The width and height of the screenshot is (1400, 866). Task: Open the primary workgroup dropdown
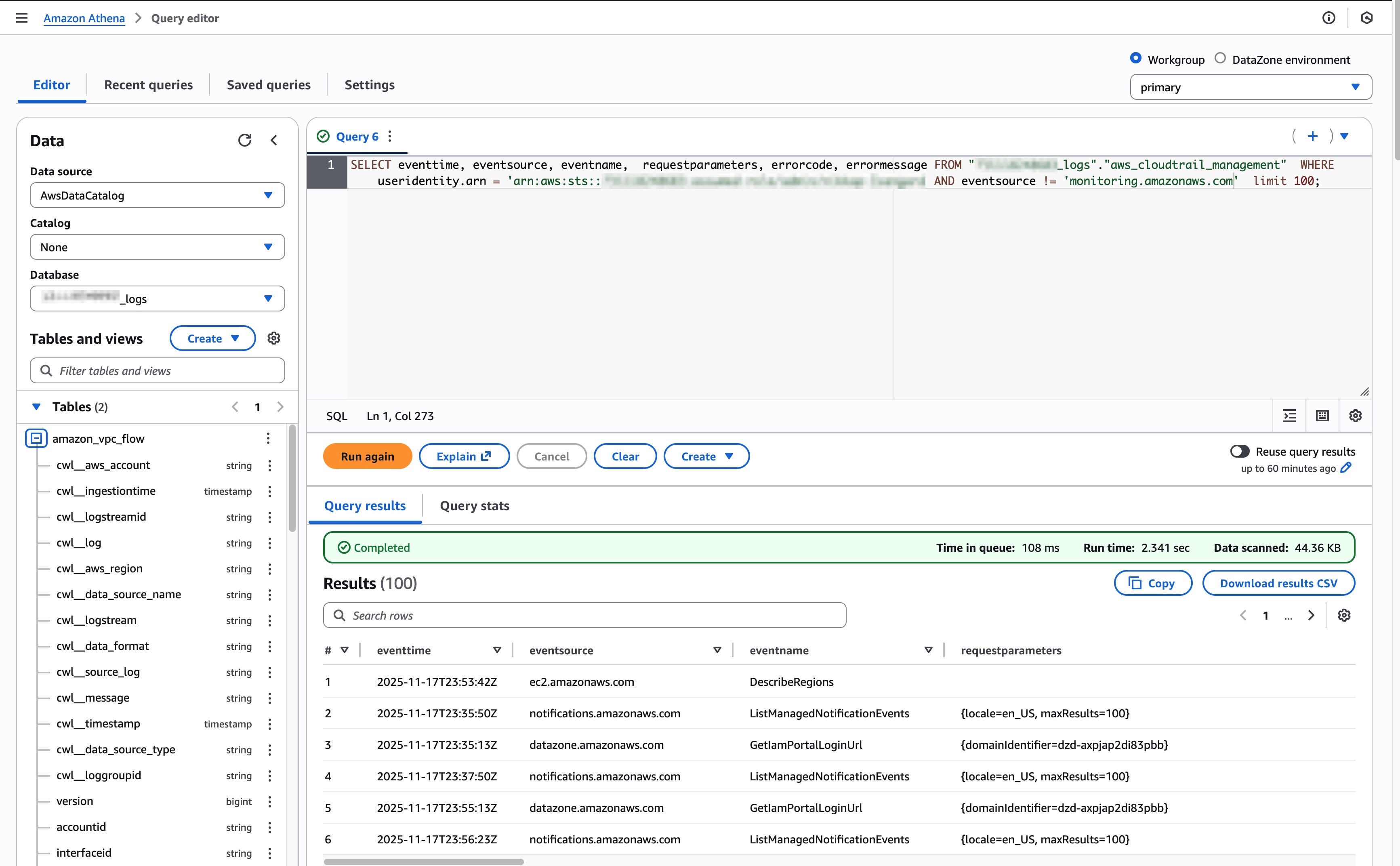[1251, 87]
